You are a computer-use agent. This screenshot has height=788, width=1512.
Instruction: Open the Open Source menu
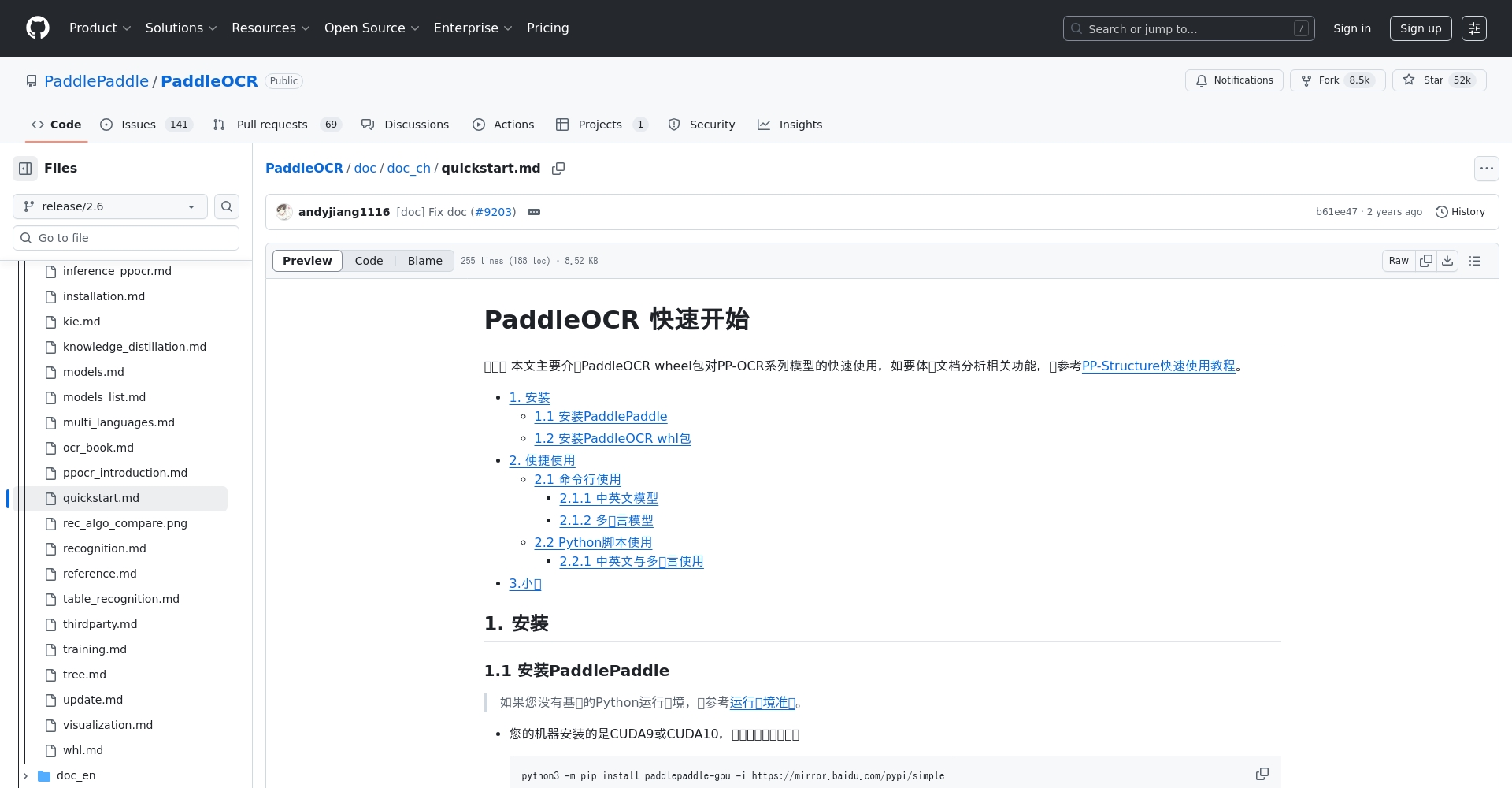point(372,28)
